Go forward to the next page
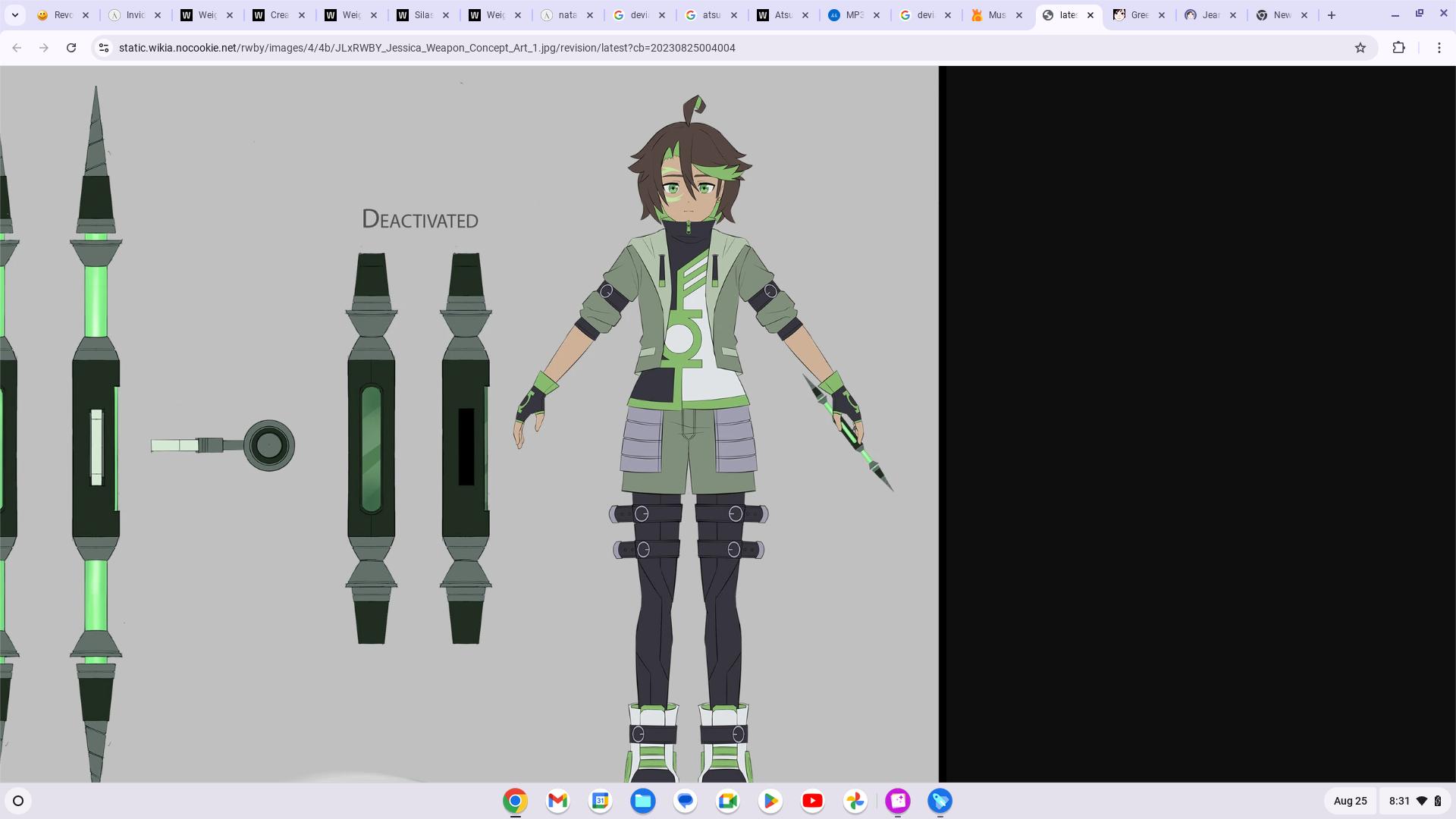The height and width of the screenshot is (819, 1456). (x=44, y=48)
